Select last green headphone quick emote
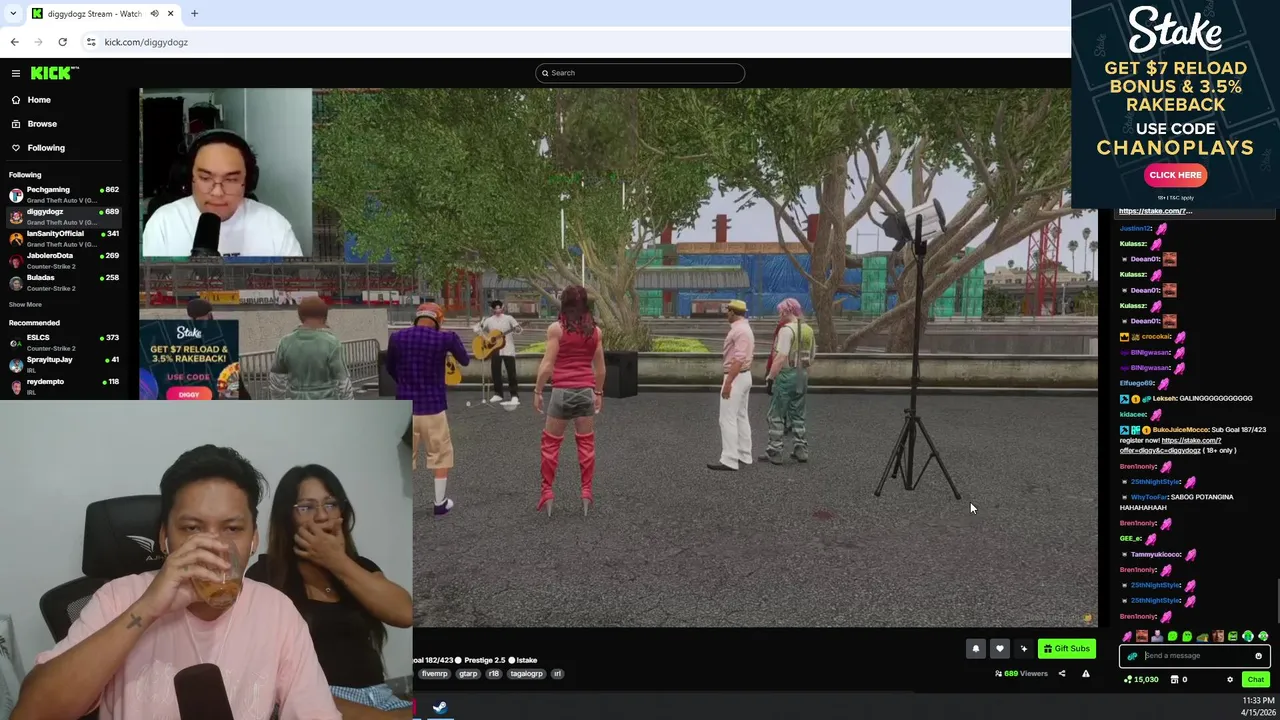1280x720 pixels. pos(1263,636)
